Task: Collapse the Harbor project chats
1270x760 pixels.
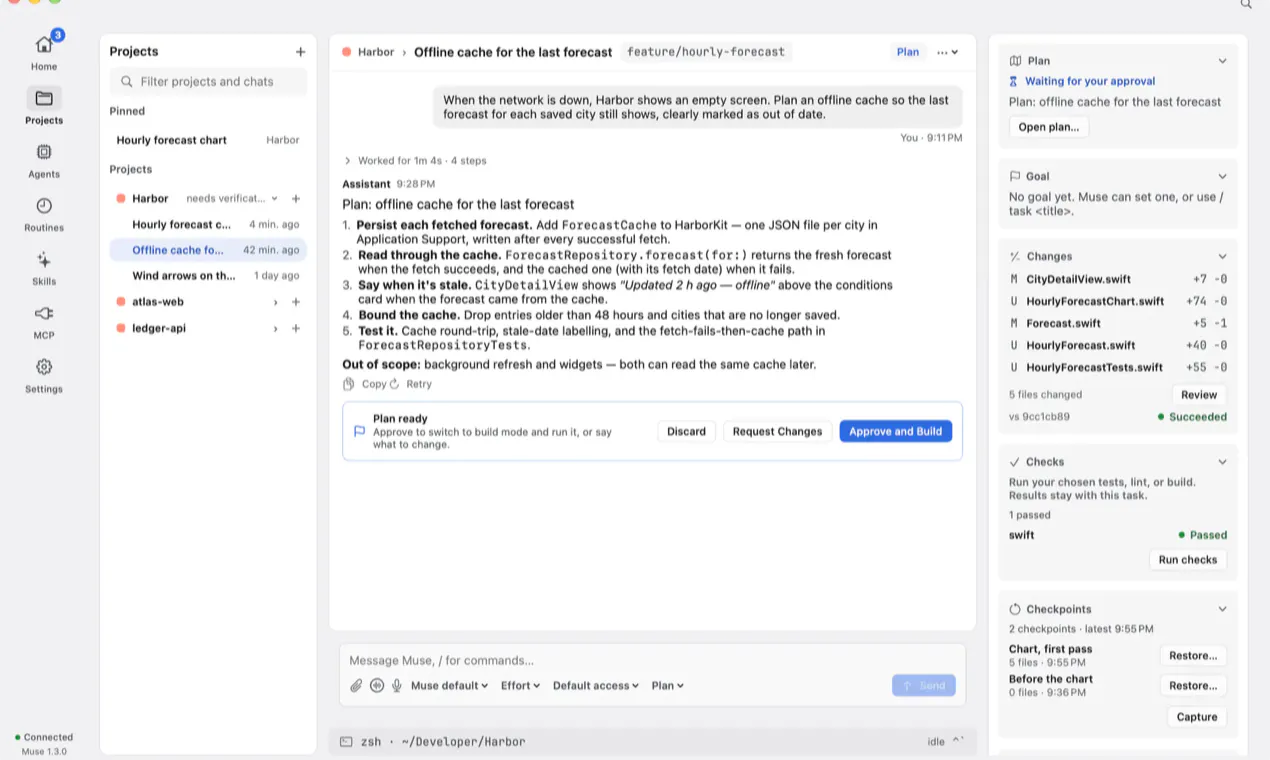Action: click(275, 198)
